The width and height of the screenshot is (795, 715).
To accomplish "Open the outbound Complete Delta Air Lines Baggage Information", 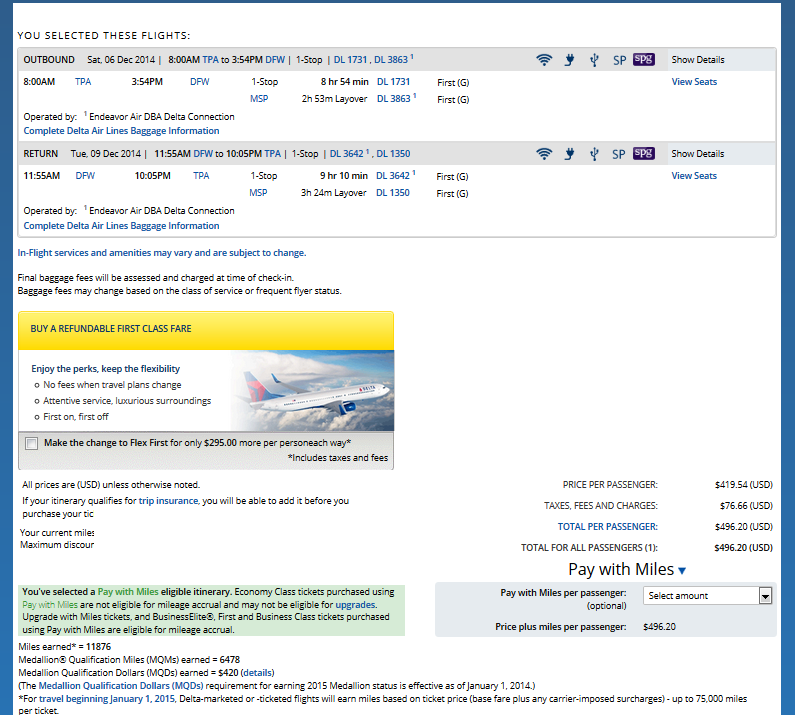I will click(121, 131).
